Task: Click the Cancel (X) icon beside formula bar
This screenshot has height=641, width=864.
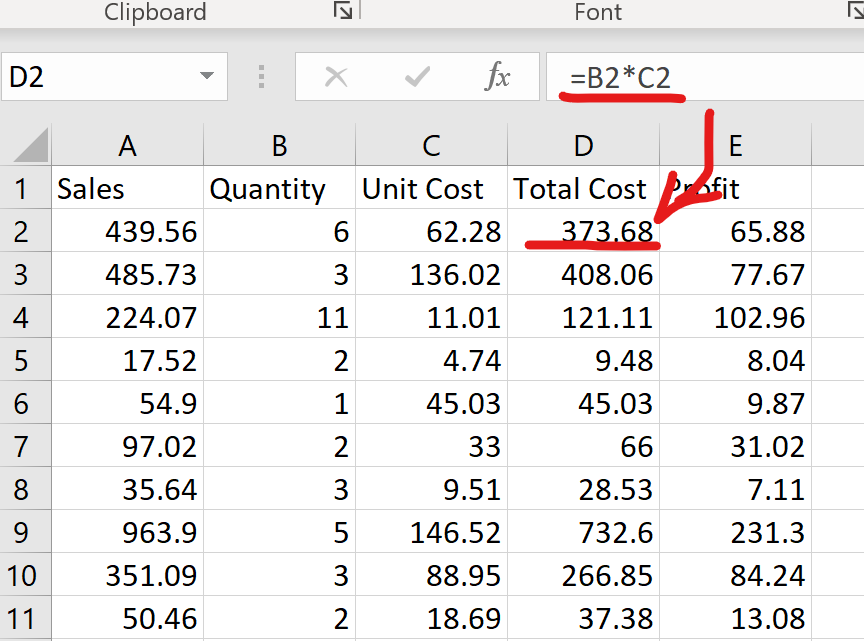Action: pos(337,78)
